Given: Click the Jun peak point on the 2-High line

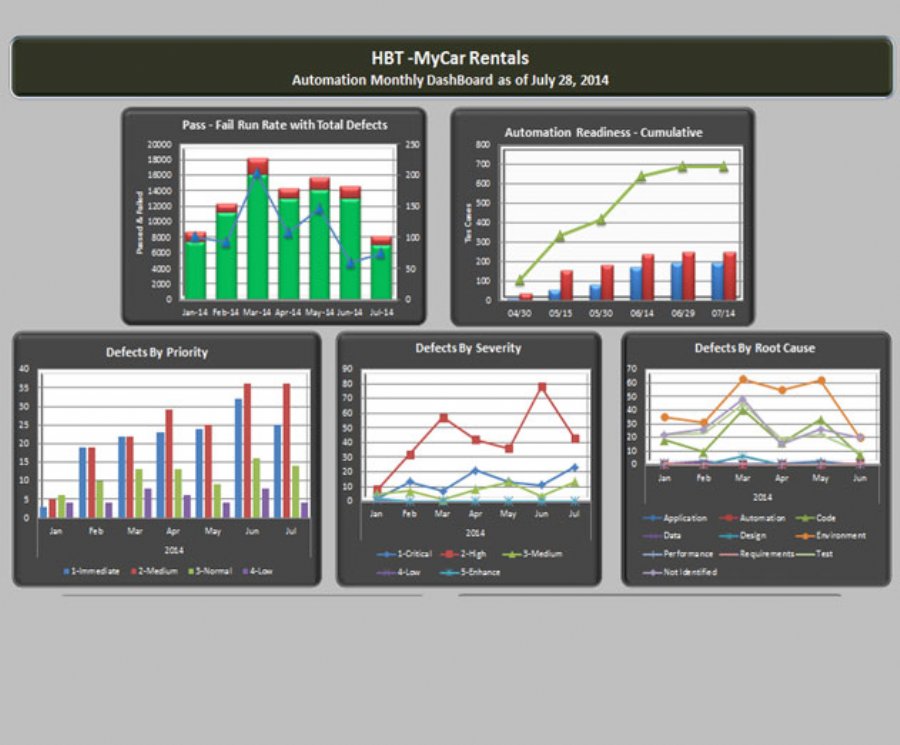Looking at the screenshot, I should pos(542,386).
